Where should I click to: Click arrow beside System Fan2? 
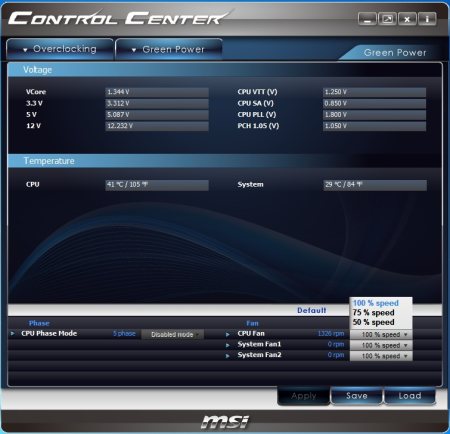tap(228, 356)
